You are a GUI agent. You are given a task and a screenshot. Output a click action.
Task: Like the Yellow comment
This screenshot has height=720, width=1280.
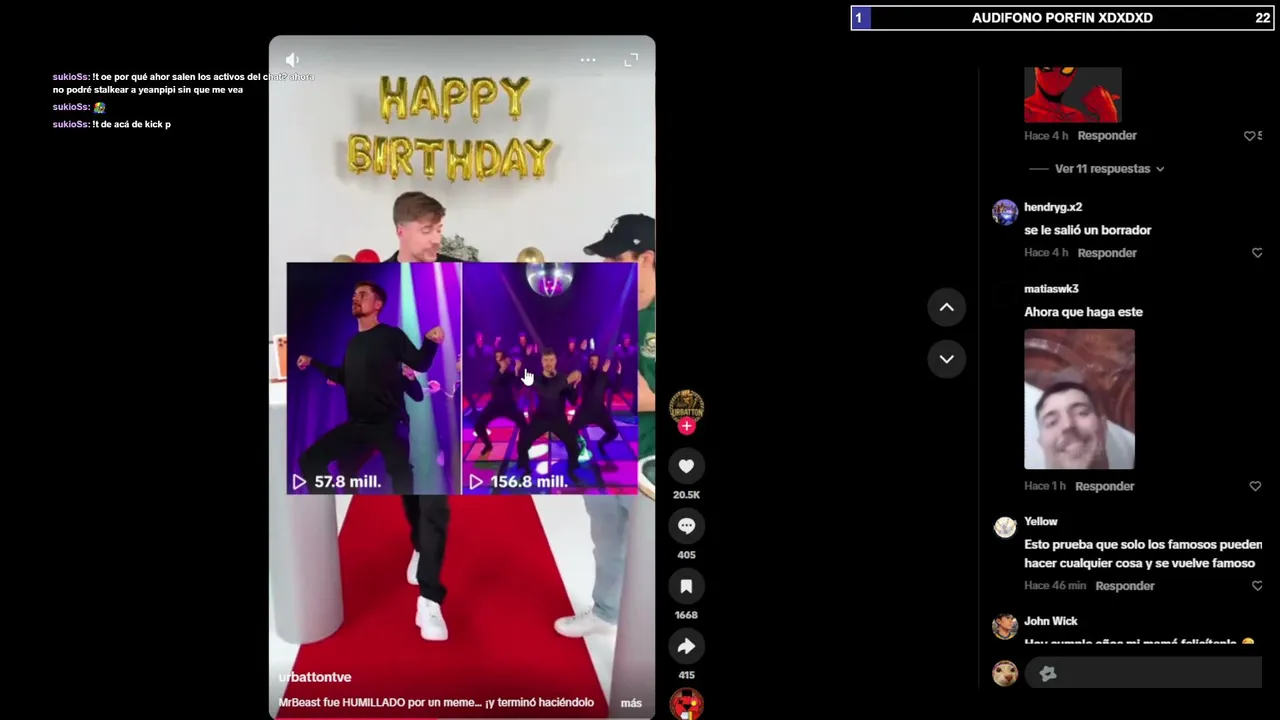(1257, 586)
